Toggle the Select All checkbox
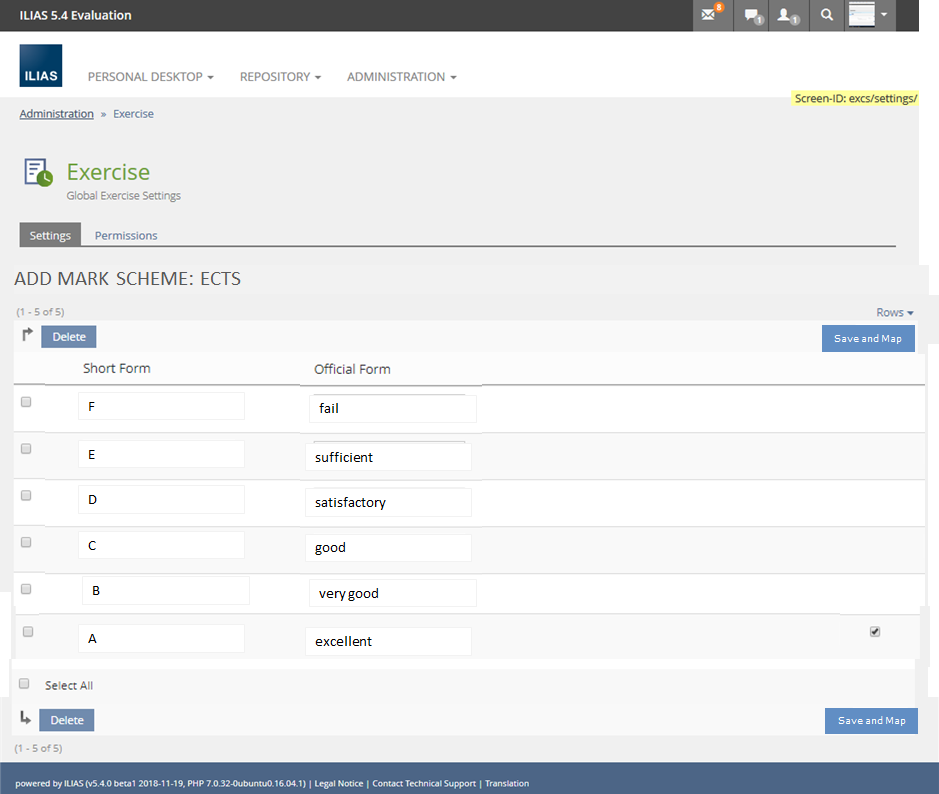Screen dimensions: 939x794 pyautogui.click(x=25, y=684)
